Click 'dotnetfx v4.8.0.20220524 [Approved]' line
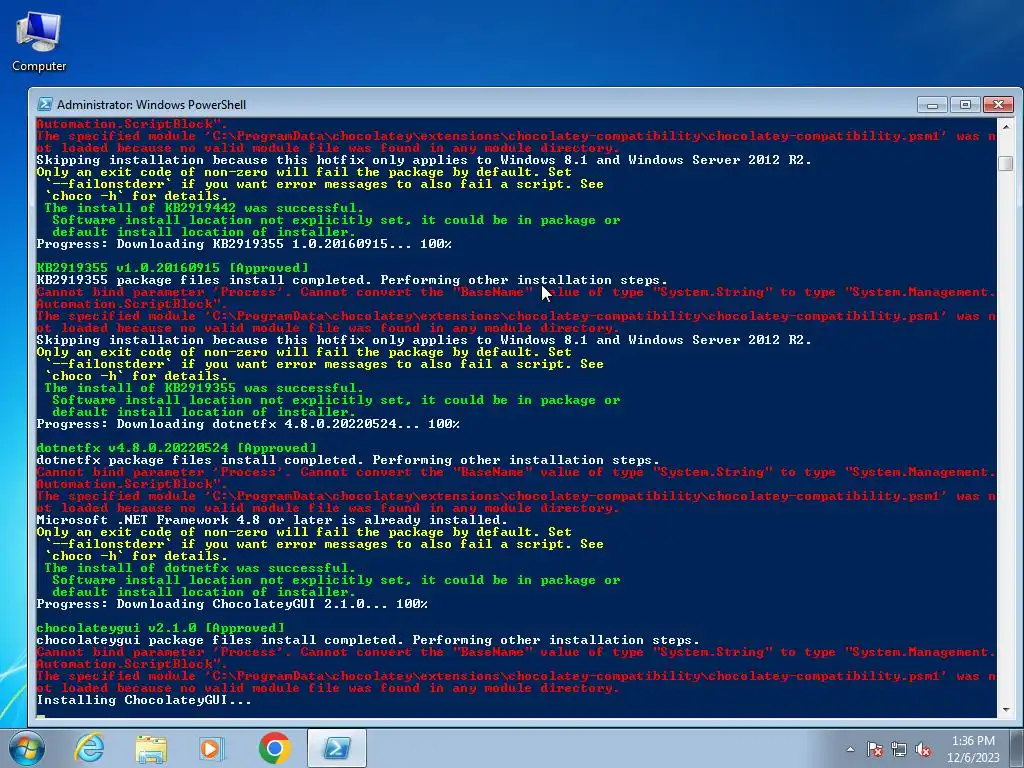 click(176, 448)
